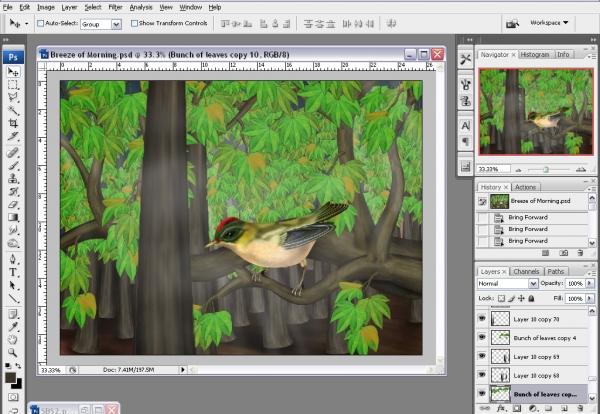Open the Layer menu
Image resolution: width=600 pixels, height=414 pixels.
pyautogui.click(x=69, y=7)
